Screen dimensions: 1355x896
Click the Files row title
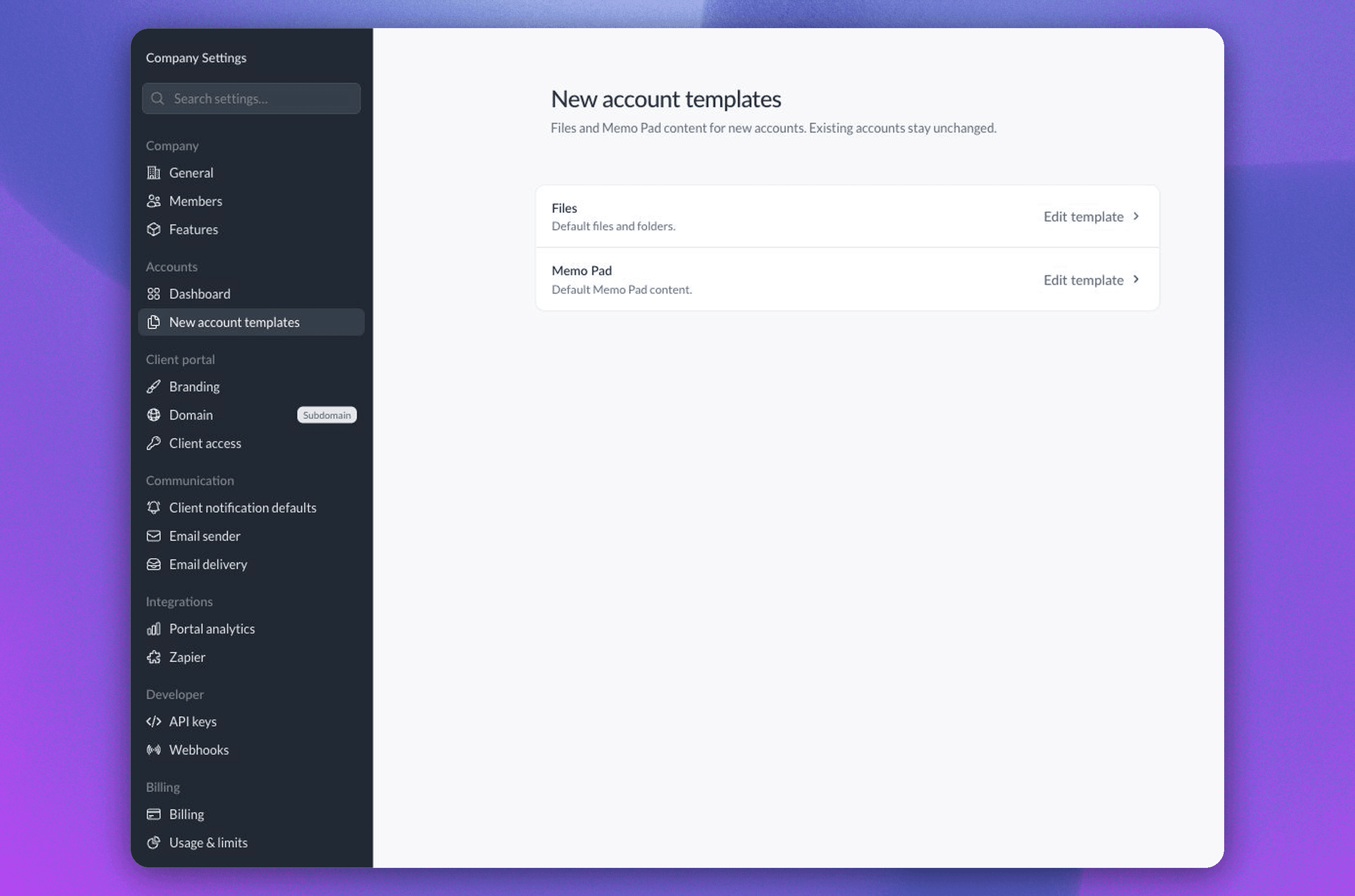tap(564, 208)
